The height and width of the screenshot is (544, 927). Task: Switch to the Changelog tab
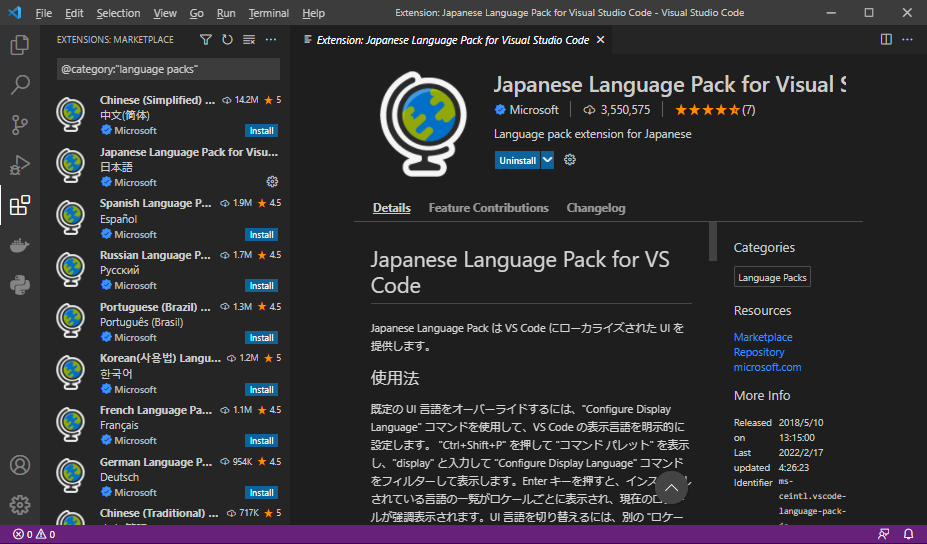[x=595, y=208]
